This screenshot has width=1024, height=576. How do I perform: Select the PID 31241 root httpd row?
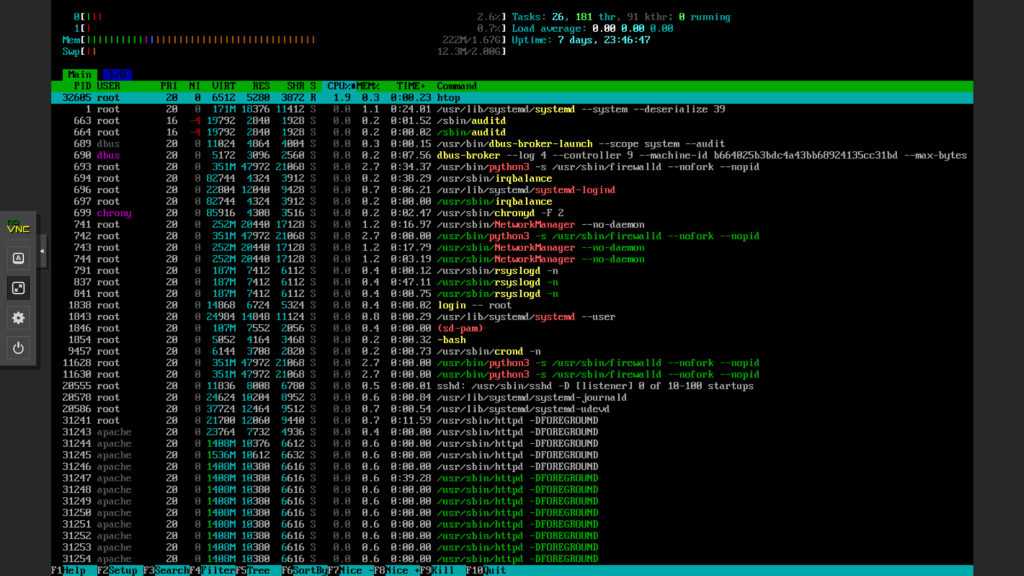click(512, 421)
